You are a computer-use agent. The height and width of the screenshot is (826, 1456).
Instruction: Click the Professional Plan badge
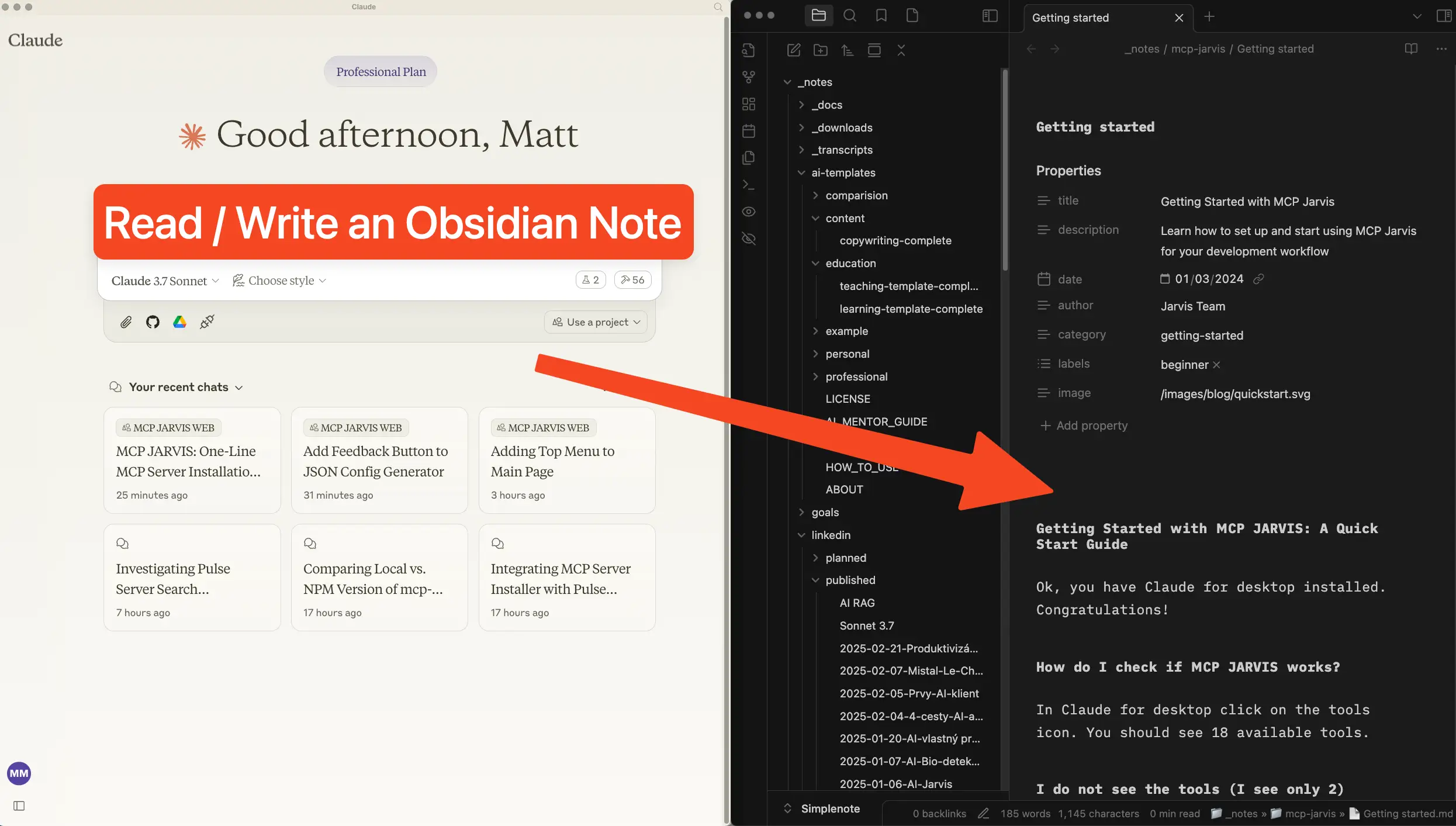(381, 72)
